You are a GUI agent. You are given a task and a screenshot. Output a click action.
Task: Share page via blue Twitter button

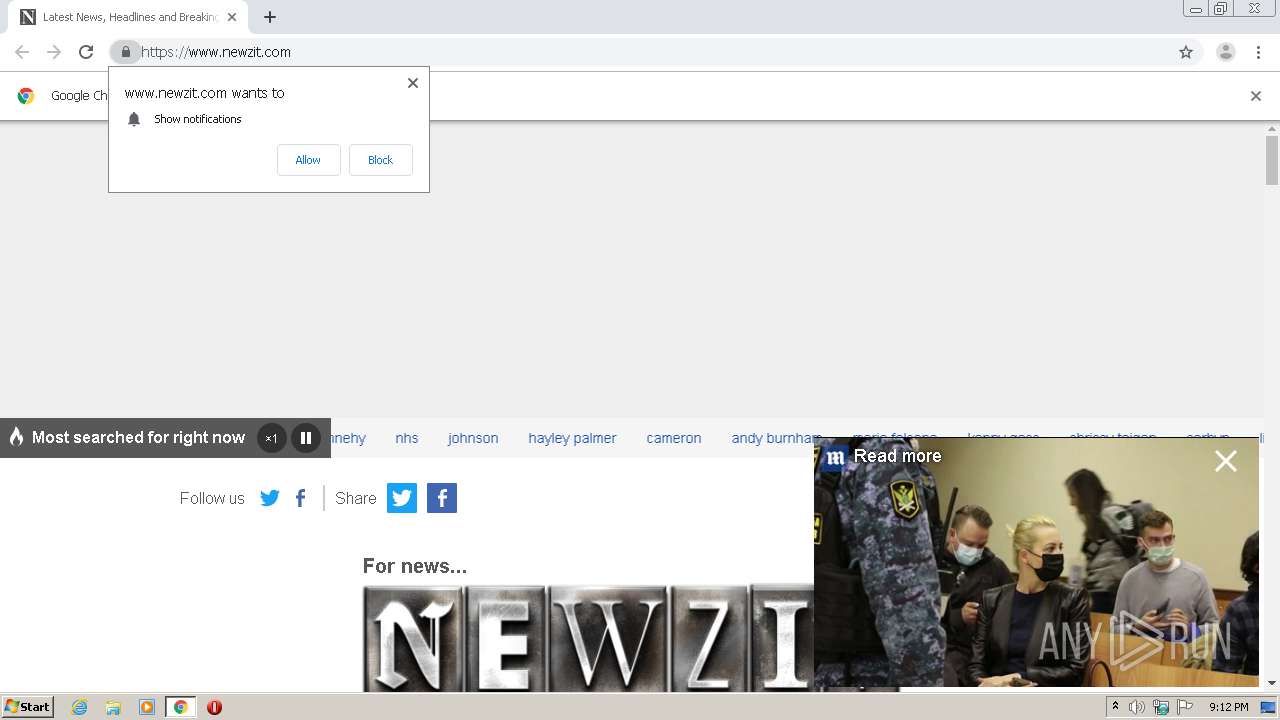click(402, 498)
